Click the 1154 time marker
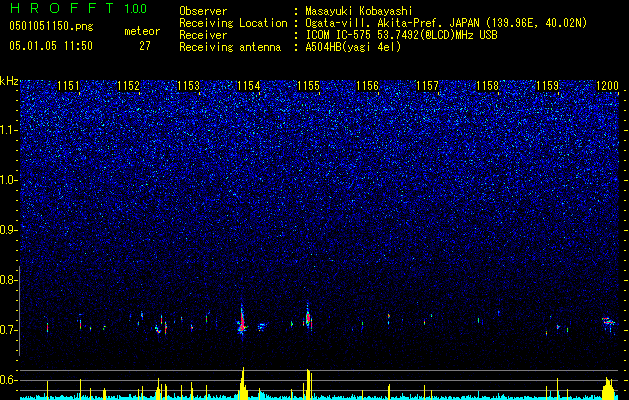Viewport: 629px width, 400px height. (248, 86)
